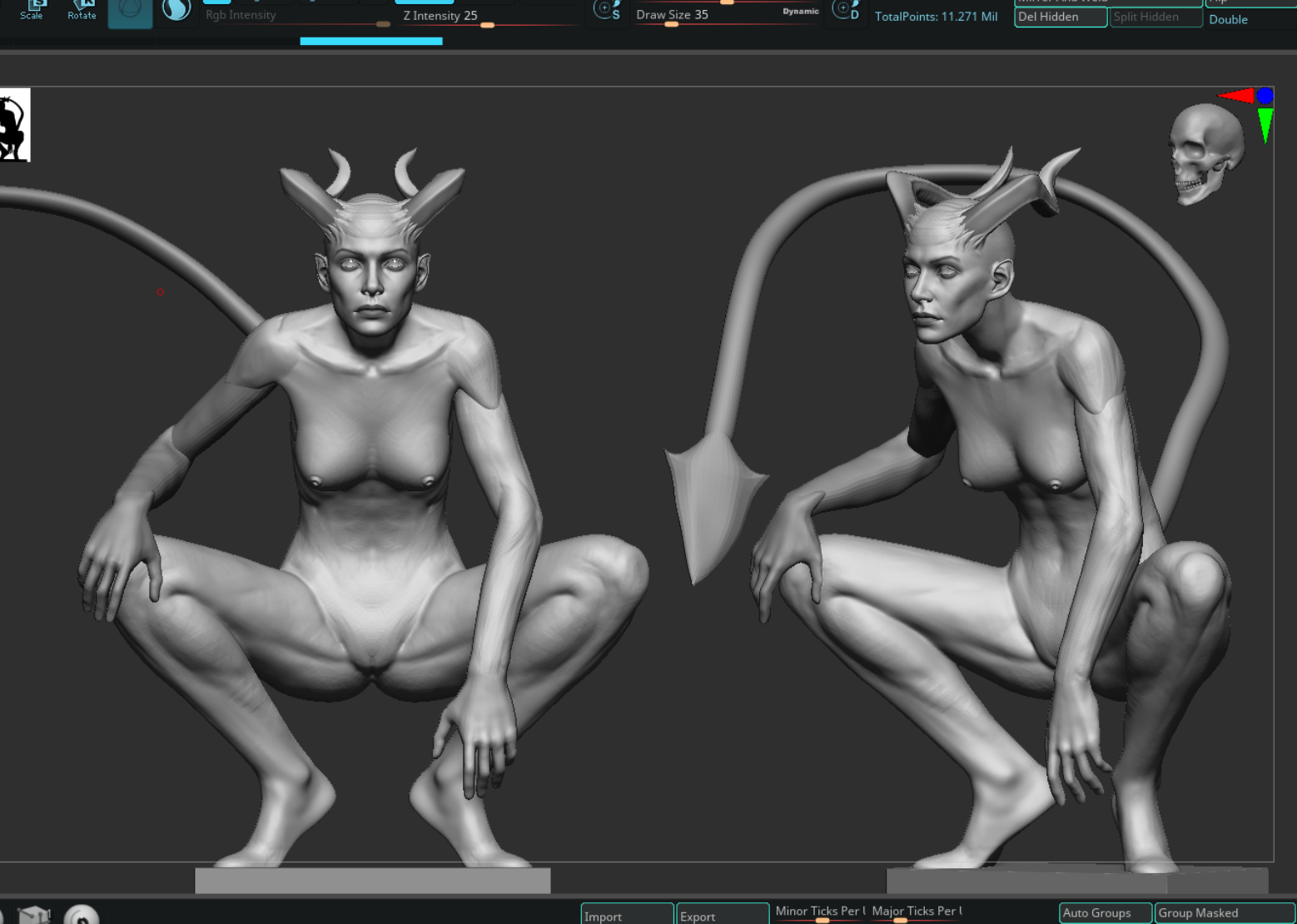Viewport: 1297px width, 924px height.
Task: Click the active sphere gizmo icon
Action: (130, 11)
